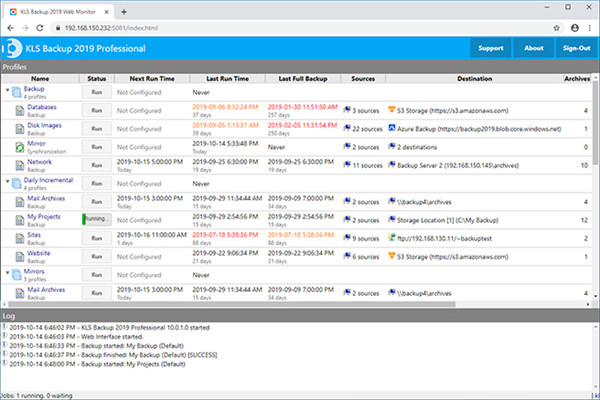The image size is (600, 400).
Task: Collapse the Backup profile group
Action: tap(7, 90)
